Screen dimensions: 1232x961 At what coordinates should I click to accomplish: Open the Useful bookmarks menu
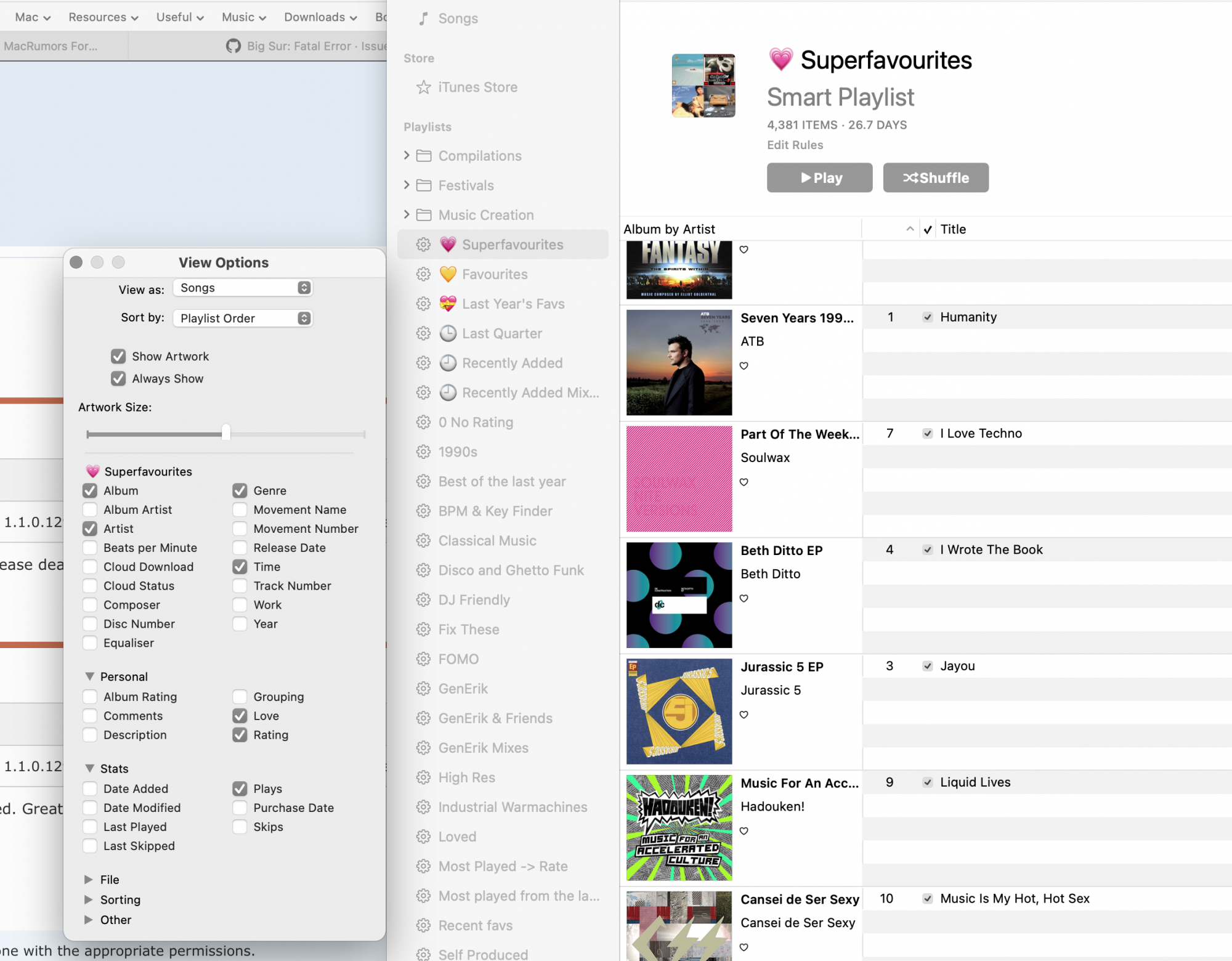point(180,17)
